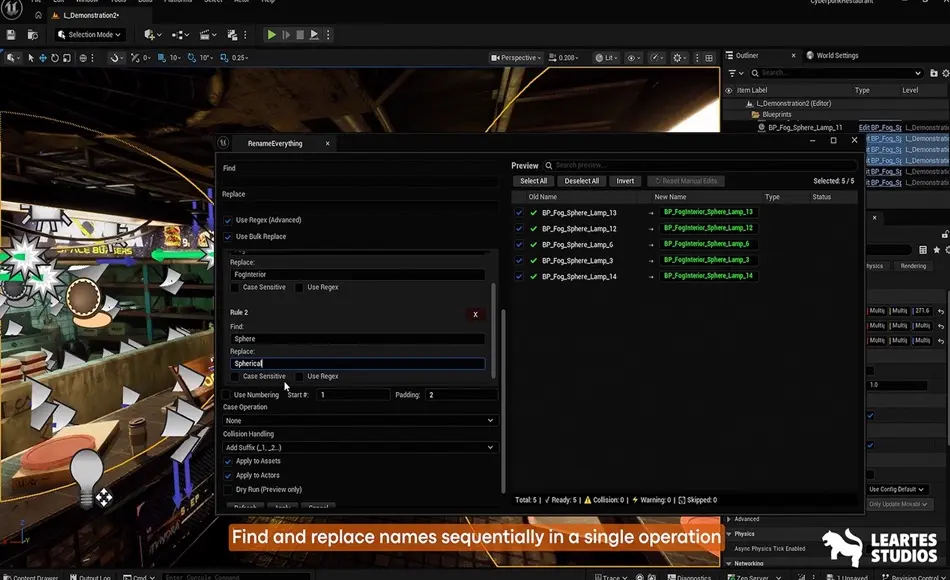The width and height of the screenshot is (950, 580).
Task: Open the Rendering filter tab in Details
Action: [x=913, y=266]
